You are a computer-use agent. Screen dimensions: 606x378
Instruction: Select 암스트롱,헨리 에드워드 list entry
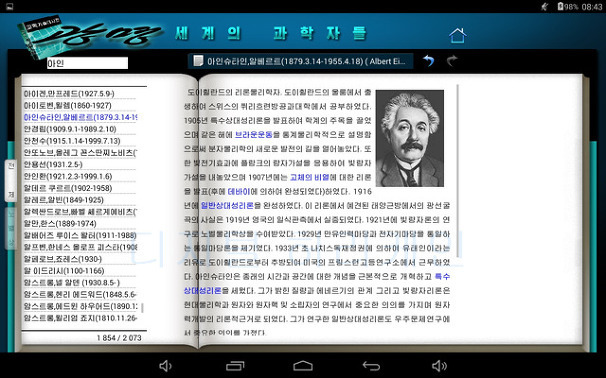(80, 295)
